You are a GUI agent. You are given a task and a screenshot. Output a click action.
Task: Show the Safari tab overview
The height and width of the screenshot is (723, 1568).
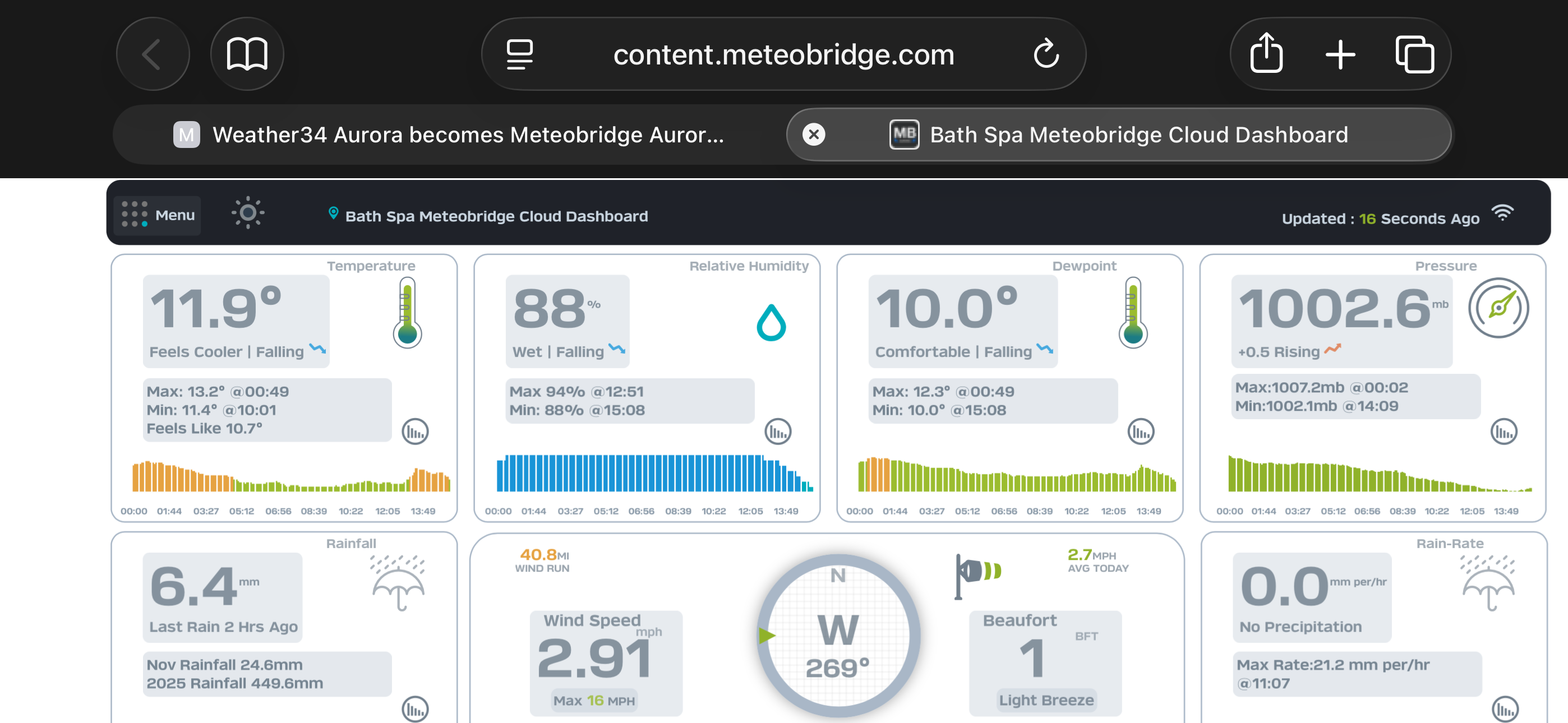point(1414,55)
